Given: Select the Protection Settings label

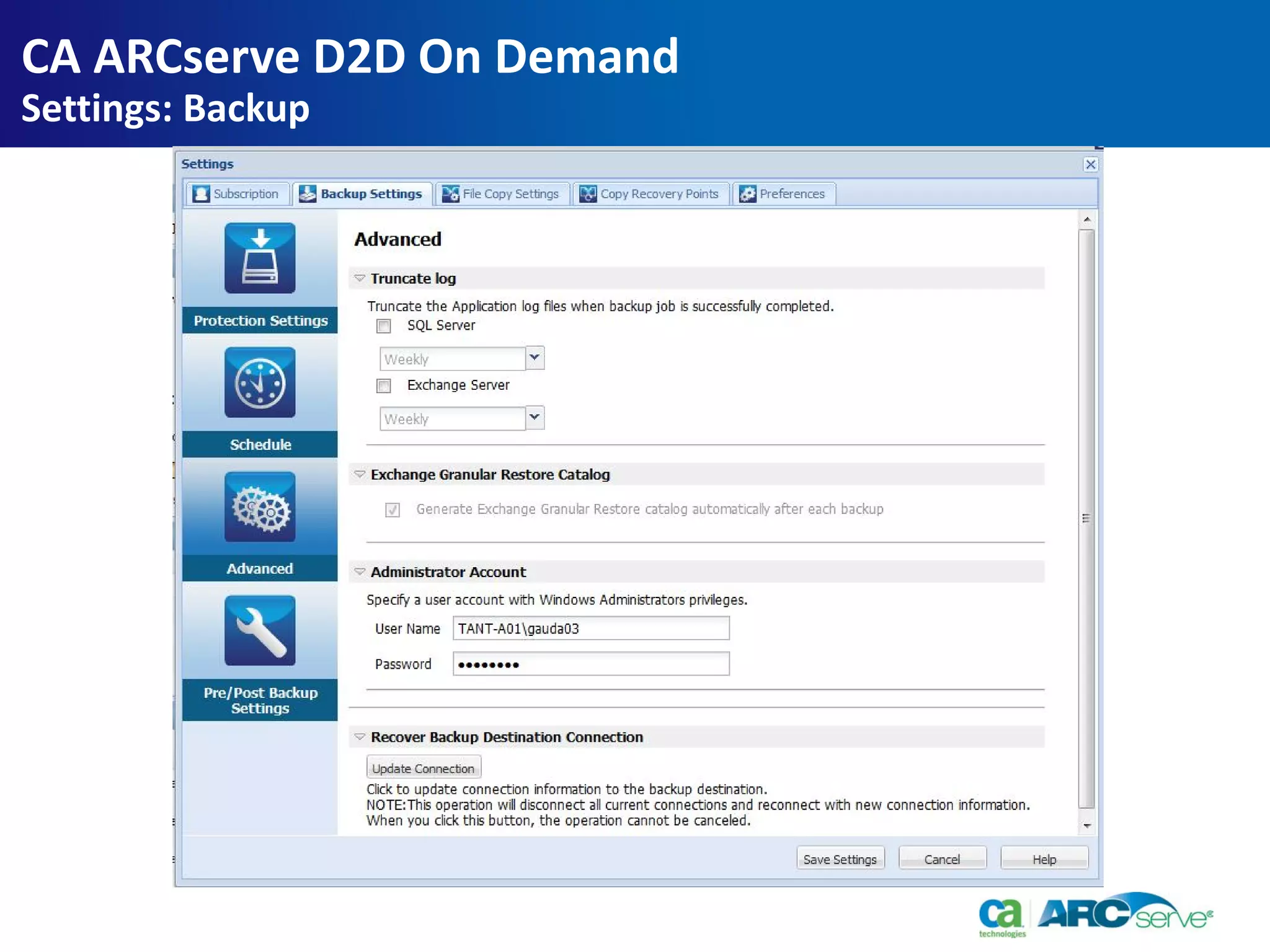Looking at the screenshot, I should 260,320.
